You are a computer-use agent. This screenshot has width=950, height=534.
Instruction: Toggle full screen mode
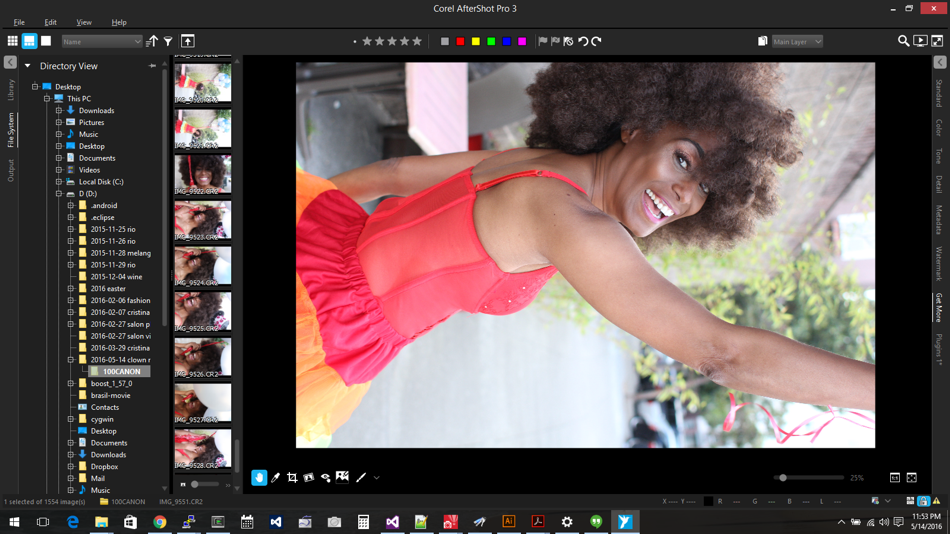[x=937, y=41]
